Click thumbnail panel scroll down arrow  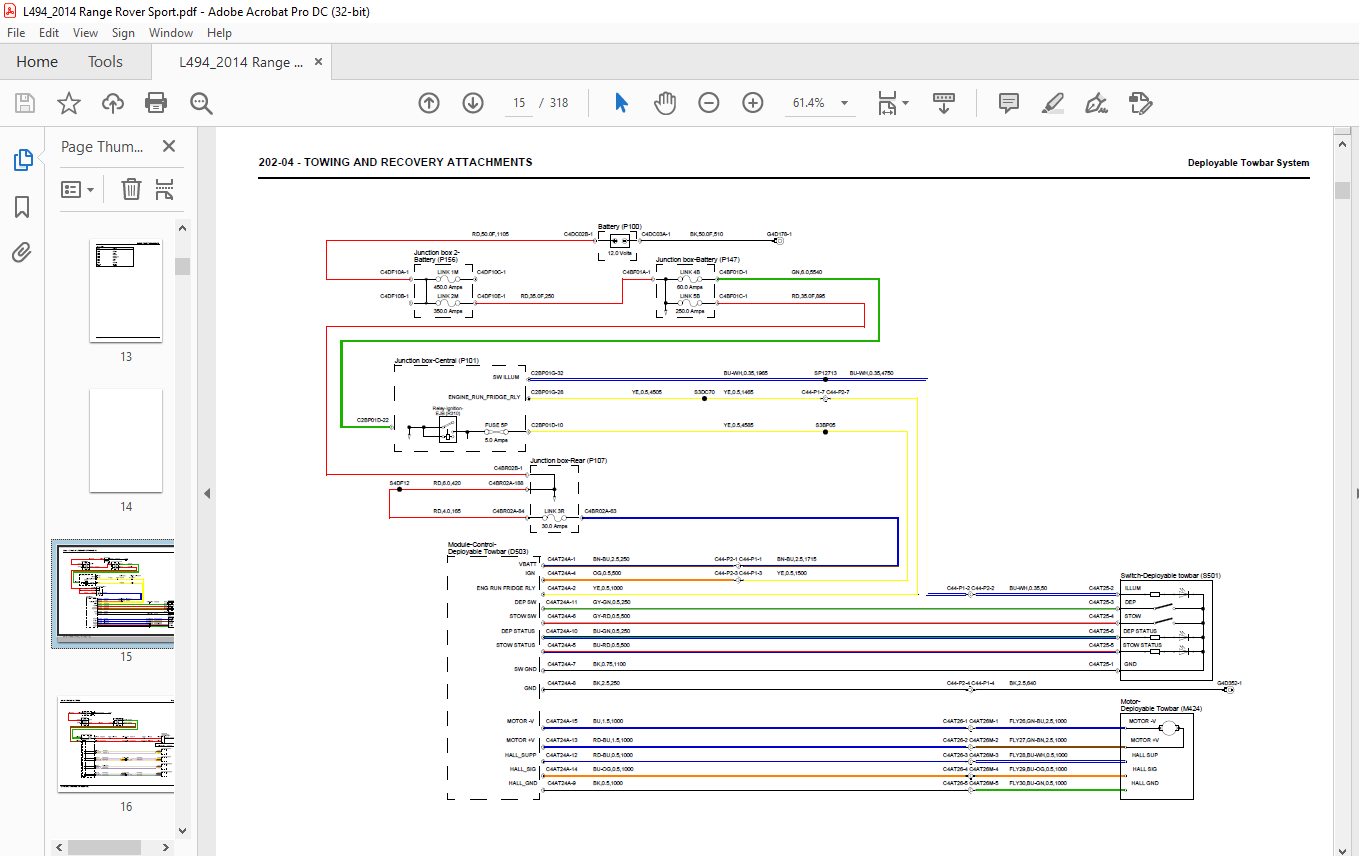[x=182, y=829]
